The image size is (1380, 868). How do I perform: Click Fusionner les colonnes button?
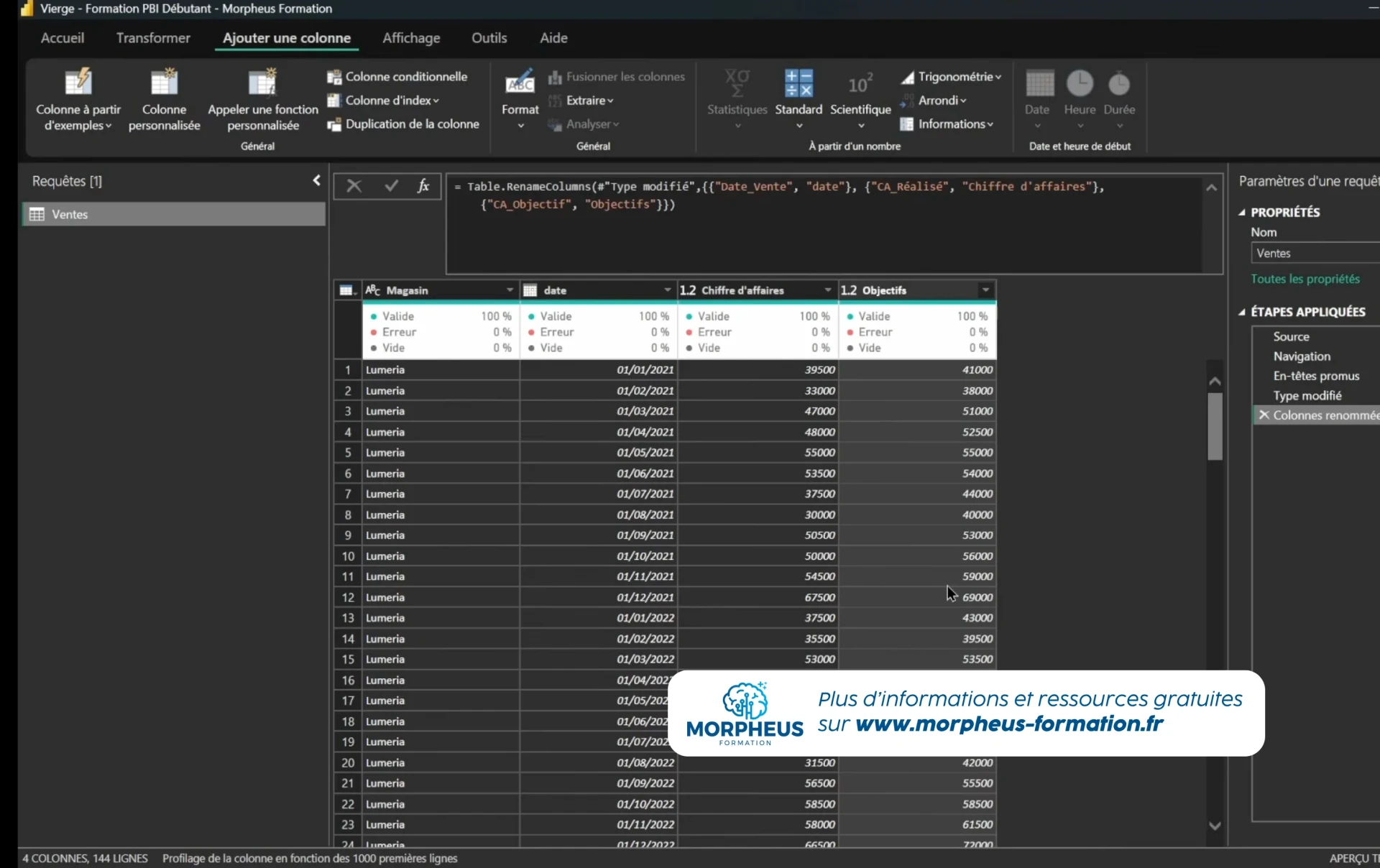[x=617, y=77]
